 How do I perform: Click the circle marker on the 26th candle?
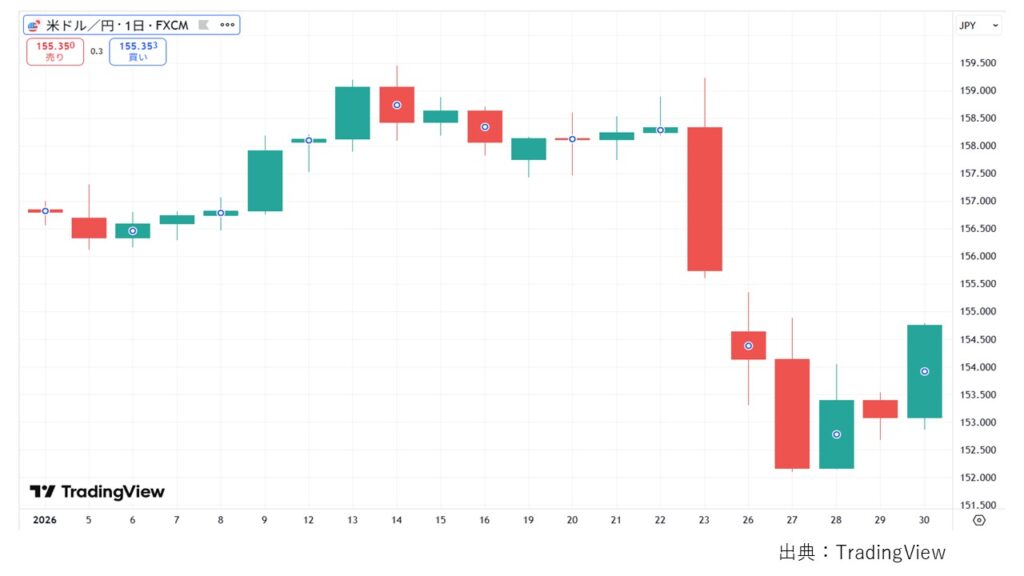click(749, 346)
